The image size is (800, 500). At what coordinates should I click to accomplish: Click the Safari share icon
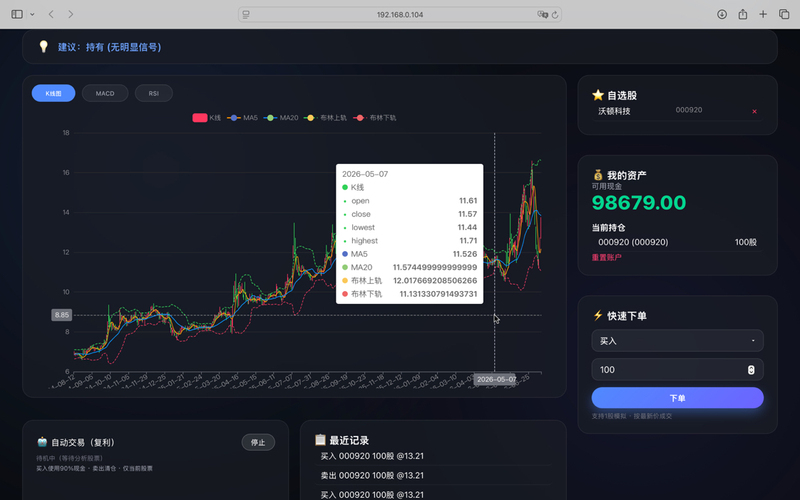pos(743,14)
